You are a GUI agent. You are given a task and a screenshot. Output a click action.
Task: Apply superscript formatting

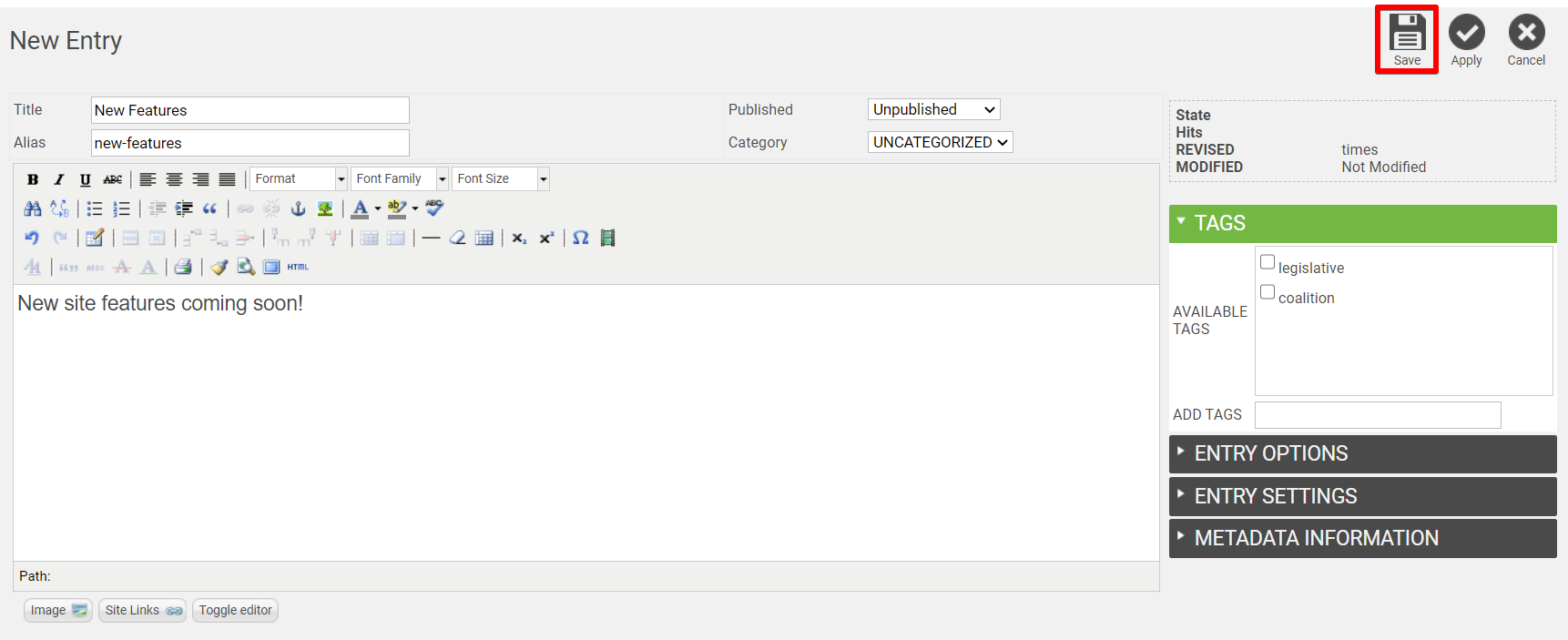click(x=546, y=238)
